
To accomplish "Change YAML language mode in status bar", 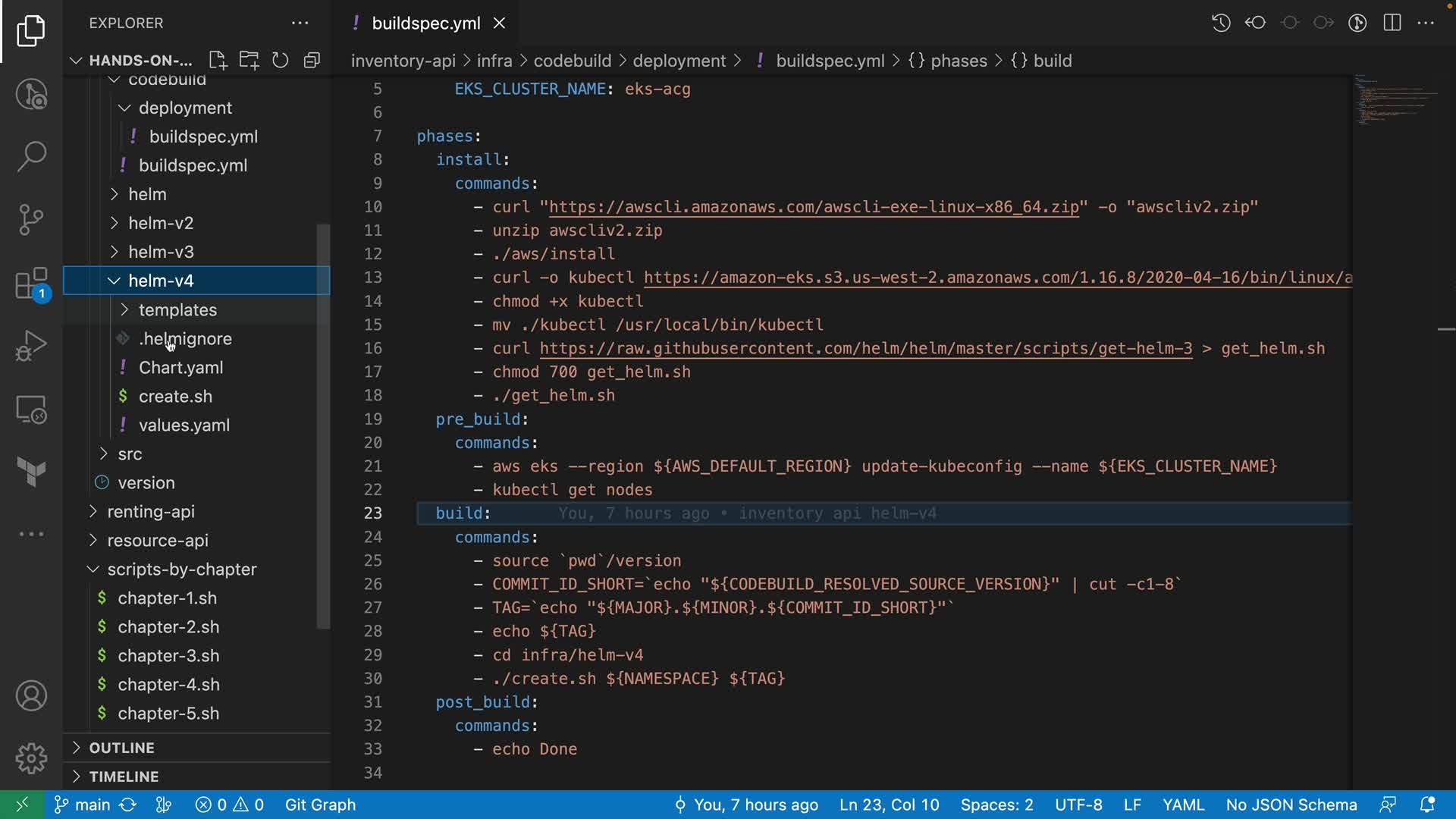I will pyautogui.click(x=1183, y=805).
